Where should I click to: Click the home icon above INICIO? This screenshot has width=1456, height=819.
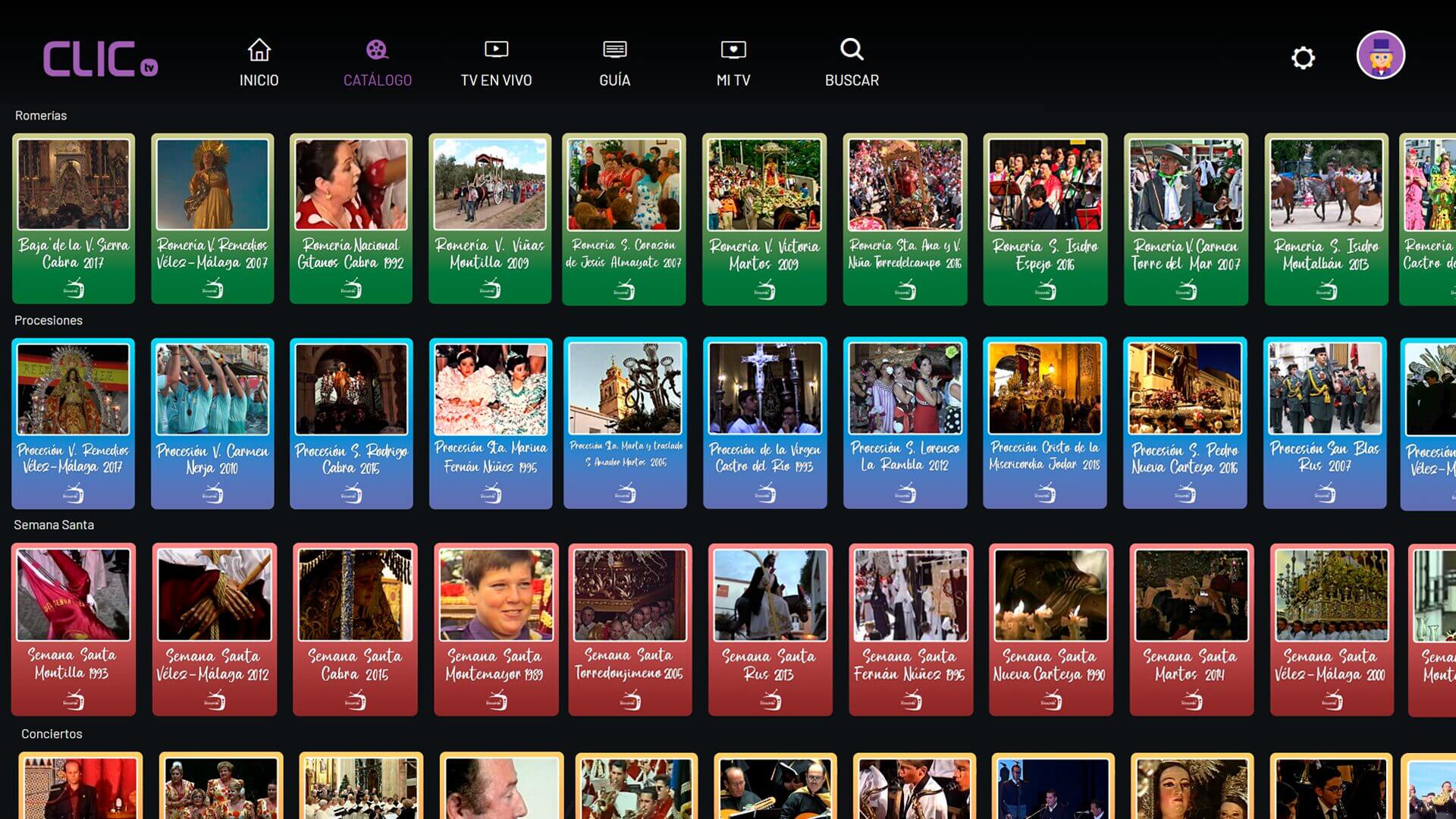click(x=259, y=50)
